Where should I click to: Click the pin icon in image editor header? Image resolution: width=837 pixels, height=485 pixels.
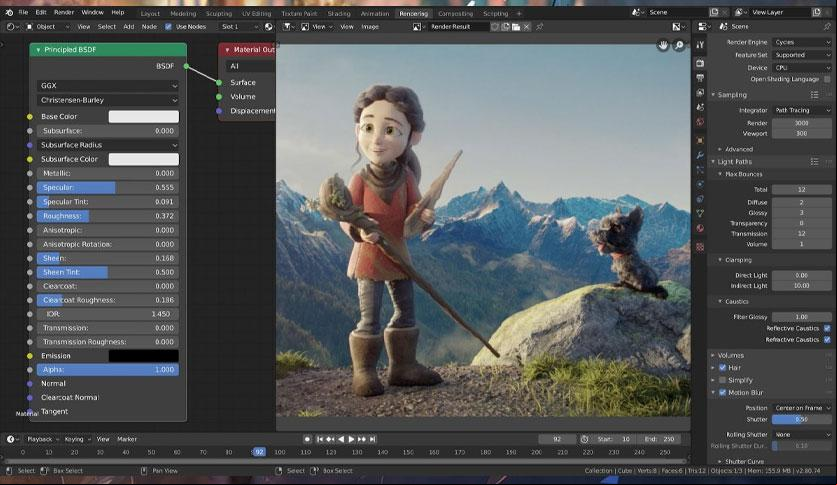click(x=540, y=26)
